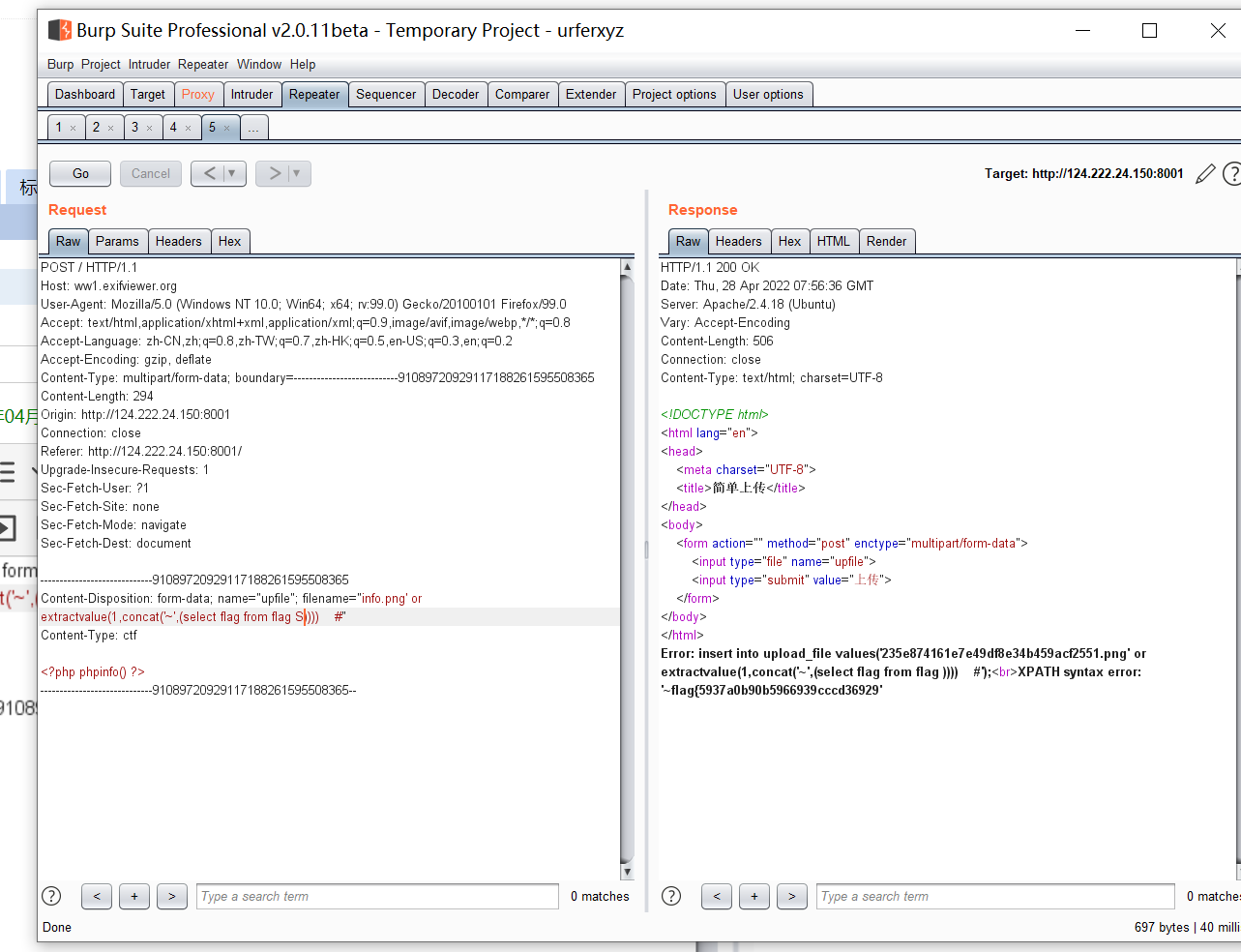Show the Request Hex view
This screenshot has height=952, width=1241.
coord(230,241)
